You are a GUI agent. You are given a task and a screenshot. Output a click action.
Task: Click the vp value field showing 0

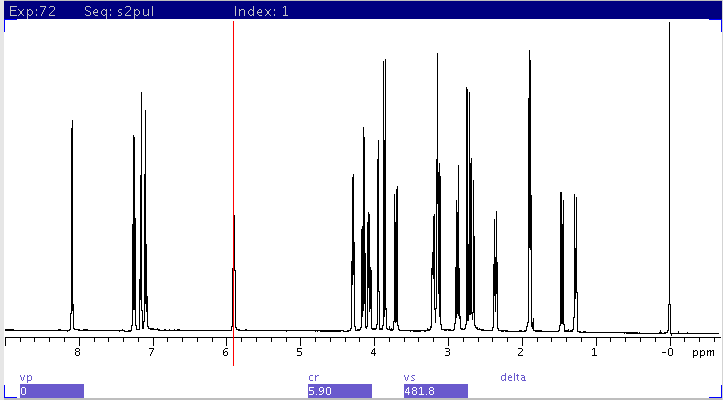pos(52,391)
